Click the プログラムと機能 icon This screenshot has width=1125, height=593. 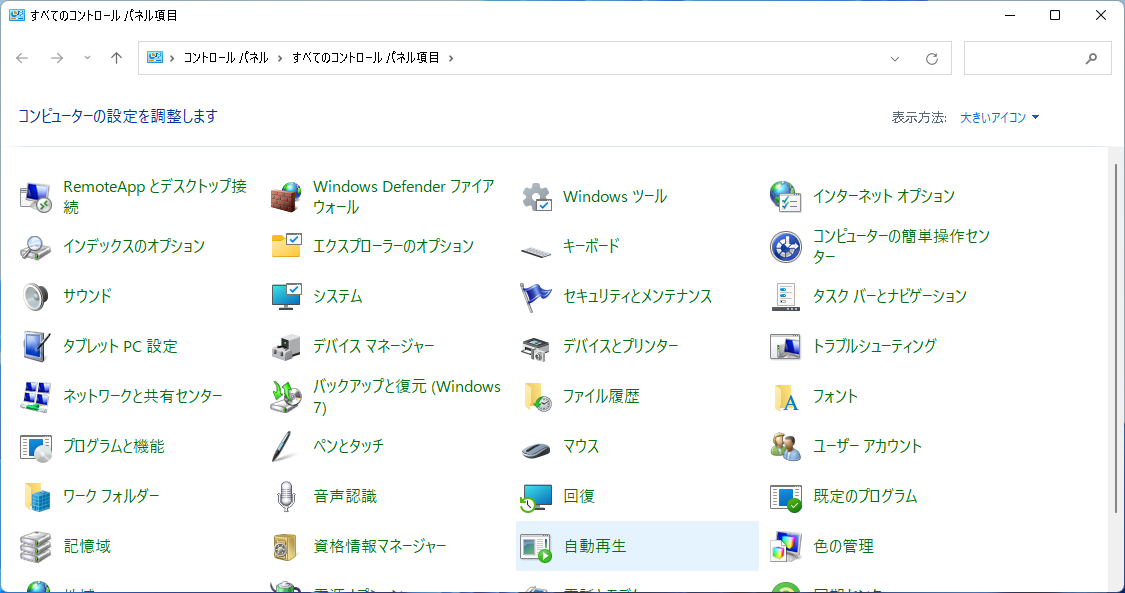(35, 447)
